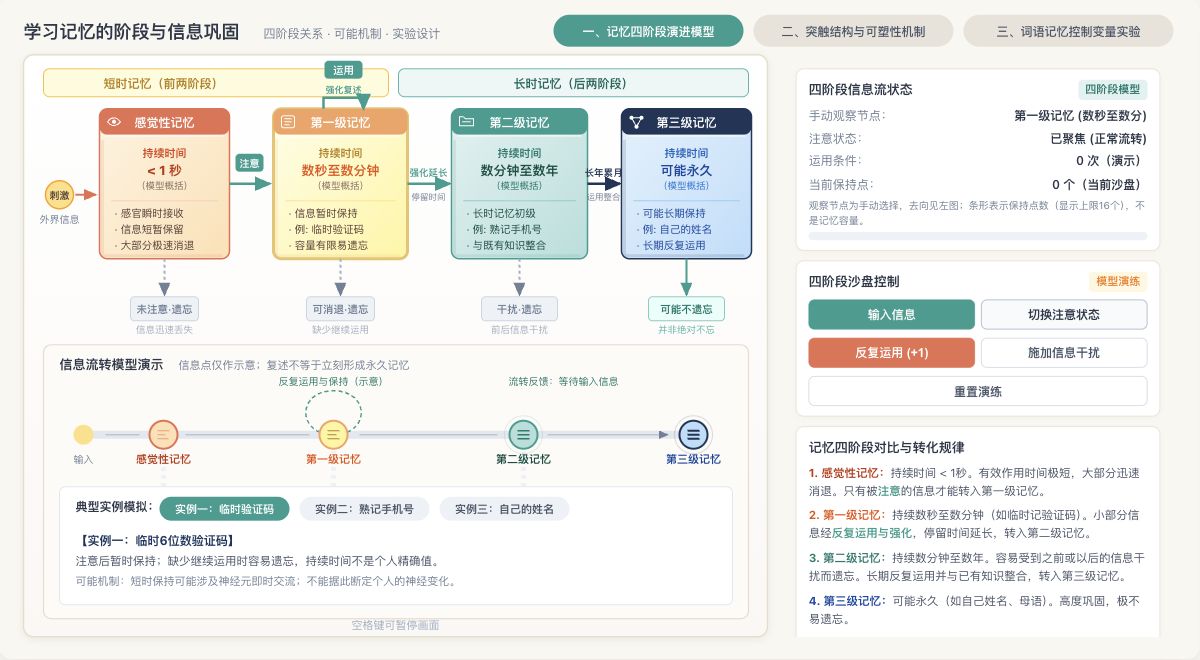Click 数分钟至数年 duration text
The width and height of the screenshot is (1200, 660).
pos(519,170)
